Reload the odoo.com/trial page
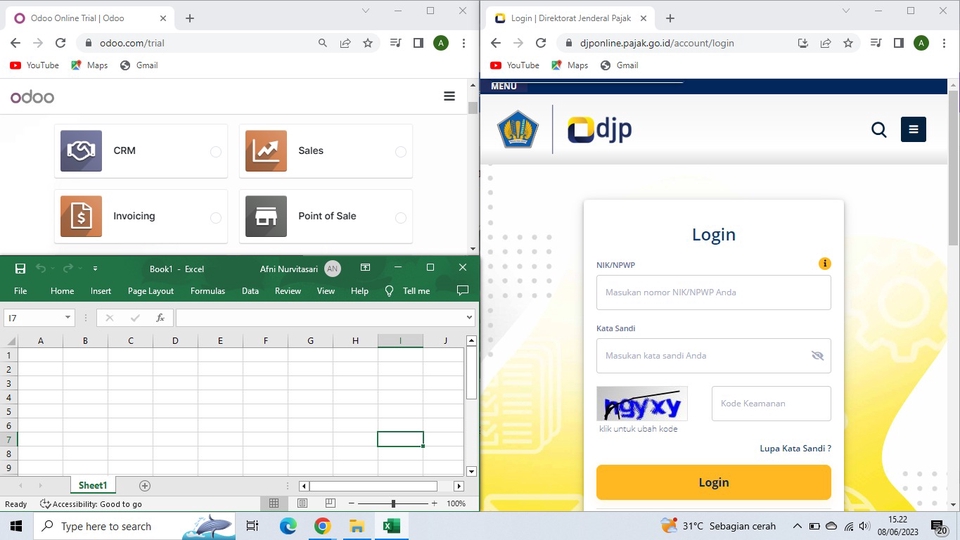The width and height of the screenshot is (960, 540). pos(60,43)
